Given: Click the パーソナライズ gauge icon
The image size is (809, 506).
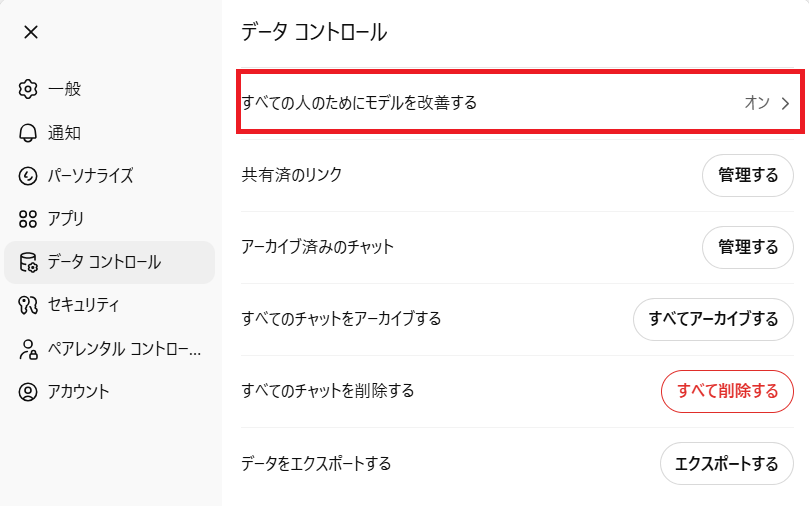Looking at the screenshot, I should 28,176.
